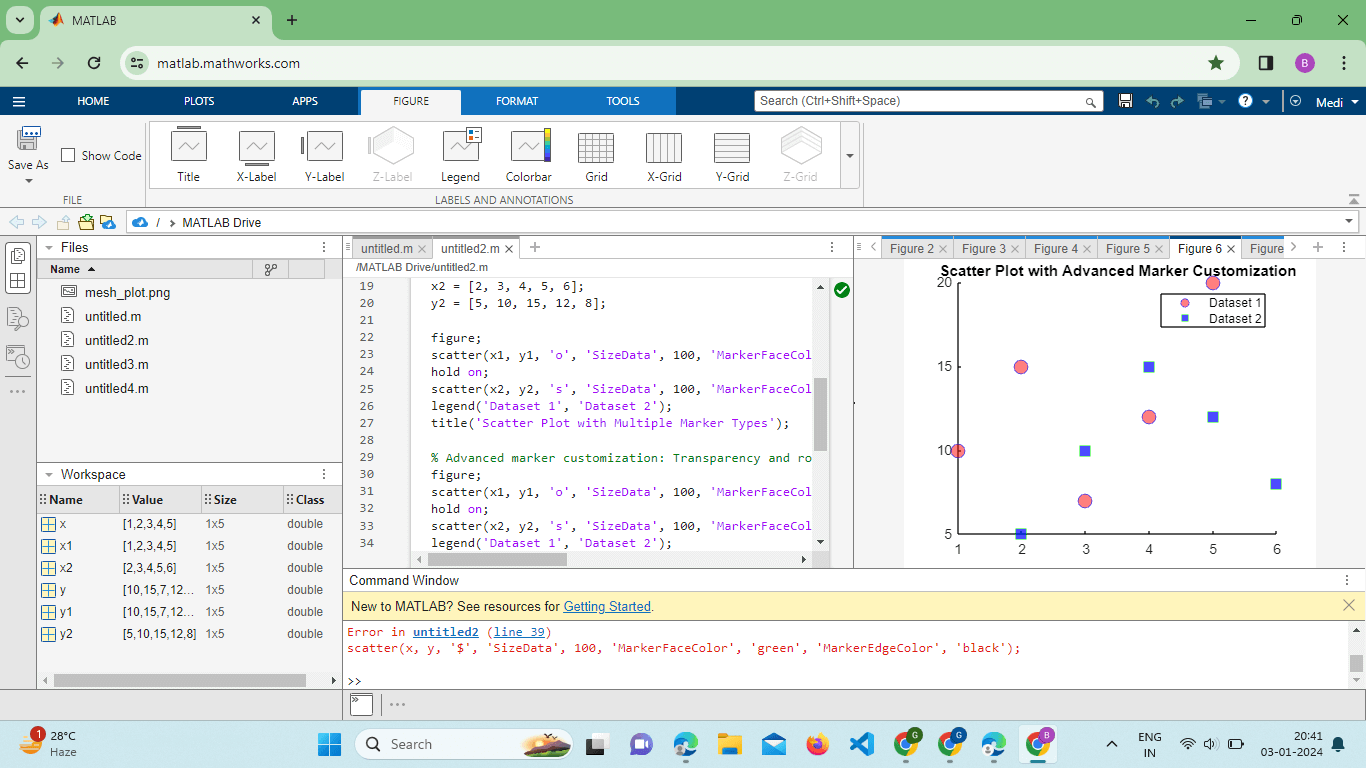
Task: Switch to the FORMAT ribbon tab
Action: (x=517, y=101)
